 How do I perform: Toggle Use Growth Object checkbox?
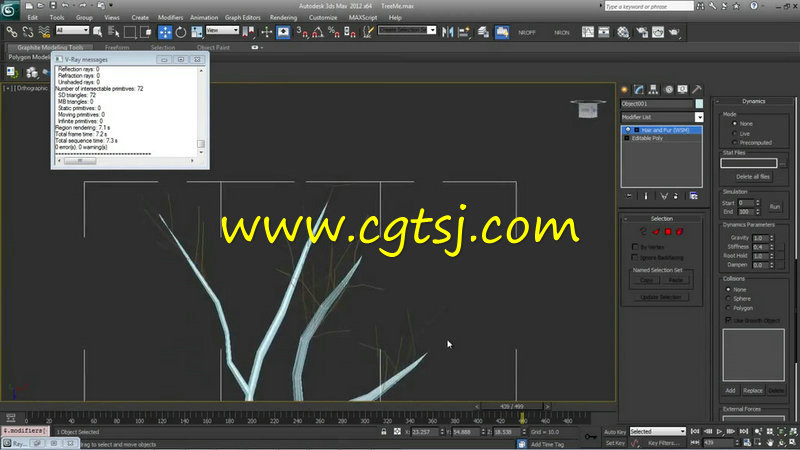click(728, 320)
